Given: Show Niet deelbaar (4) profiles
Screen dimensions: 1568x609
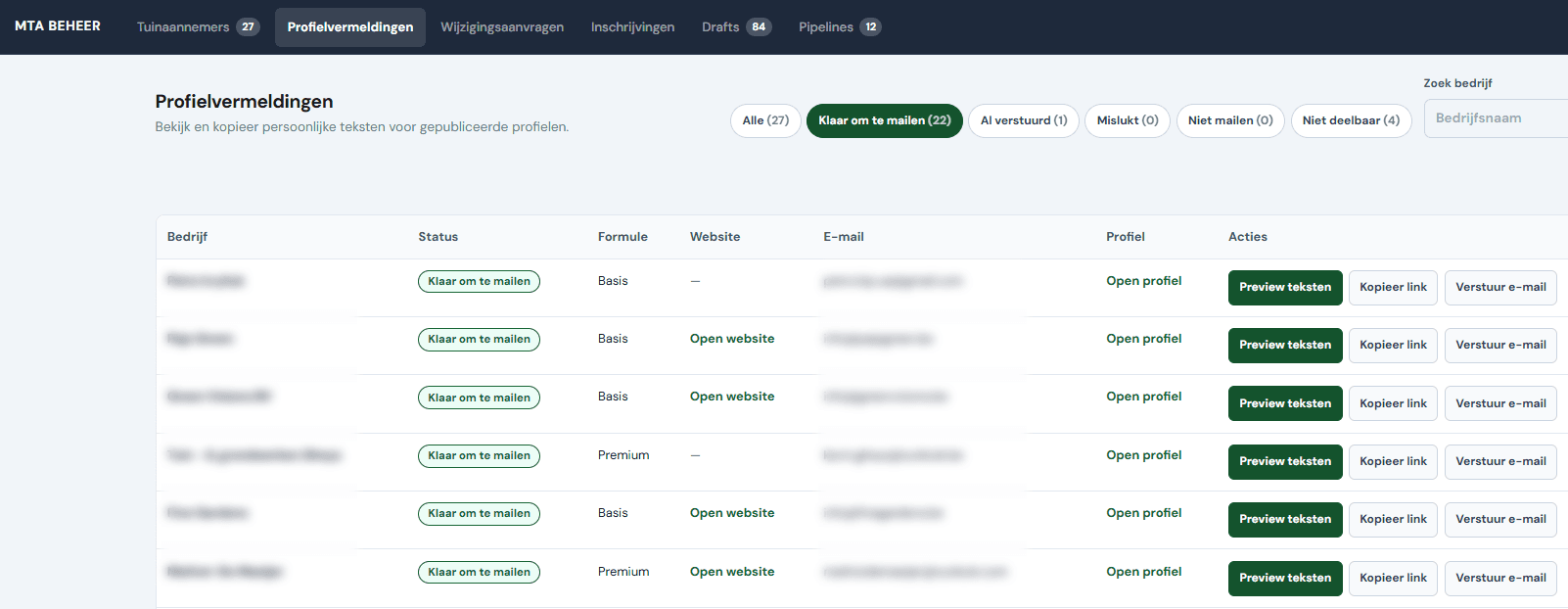Looking at the screenshot, I should [x=1351, y=120].
